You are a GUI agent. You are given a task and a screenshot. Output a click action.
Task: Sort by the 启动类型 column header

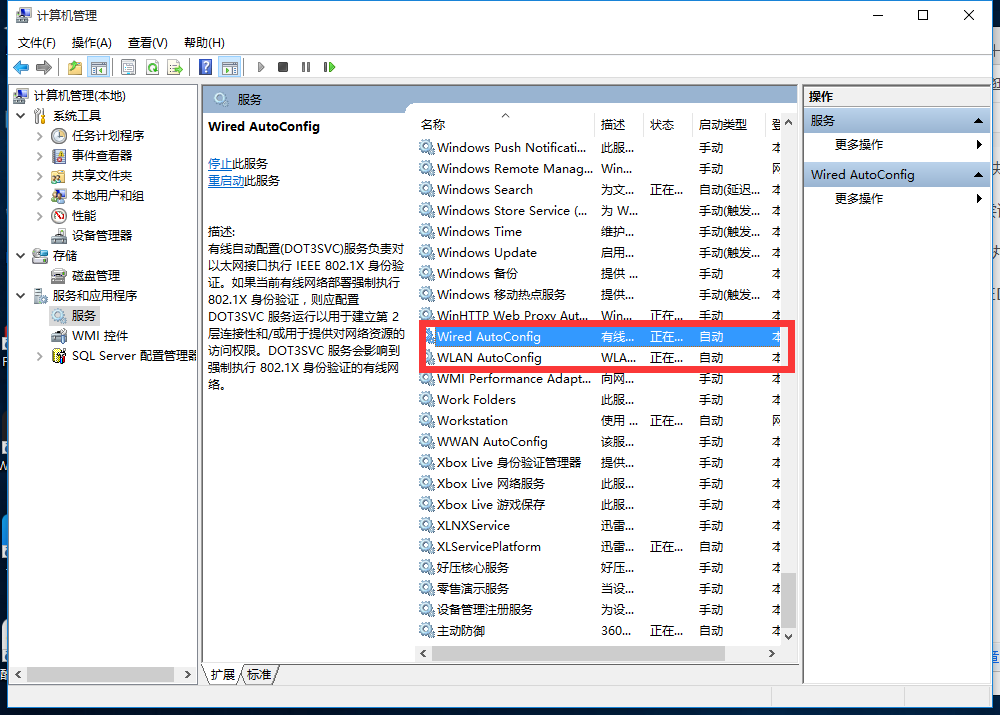coord(728,124)
